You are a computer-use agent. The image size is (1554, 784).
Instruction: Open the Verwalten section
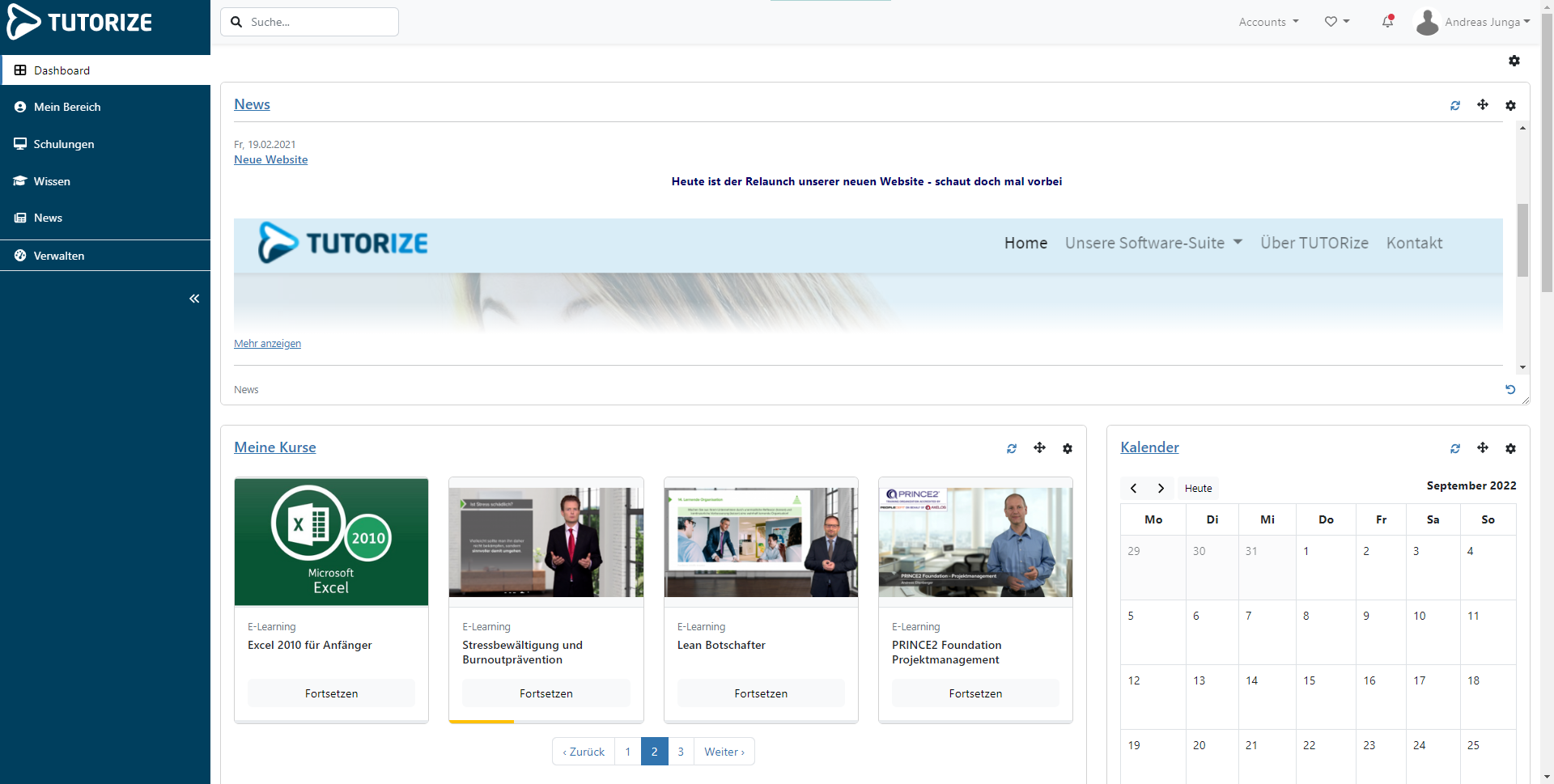[x=58, y=256]
